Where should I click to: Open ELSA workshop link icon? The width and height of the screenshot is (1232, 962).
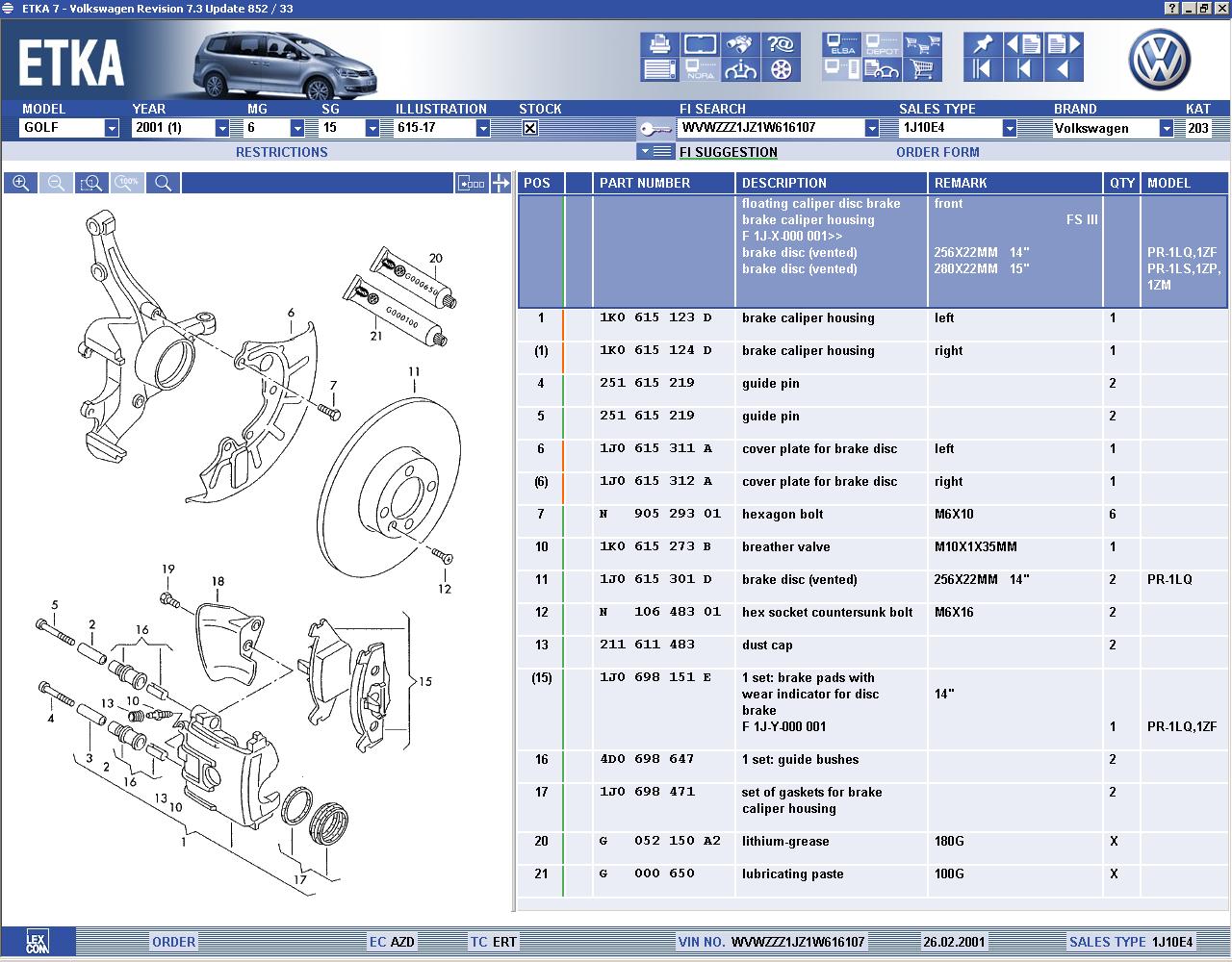pos(841,44)
